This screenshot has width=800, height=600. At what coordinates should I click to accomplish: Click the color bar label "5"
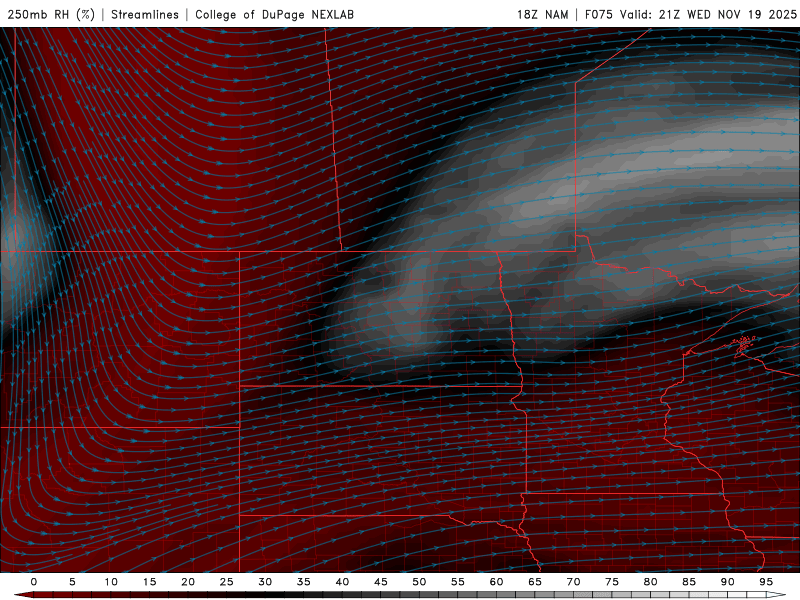click(72, 582)
